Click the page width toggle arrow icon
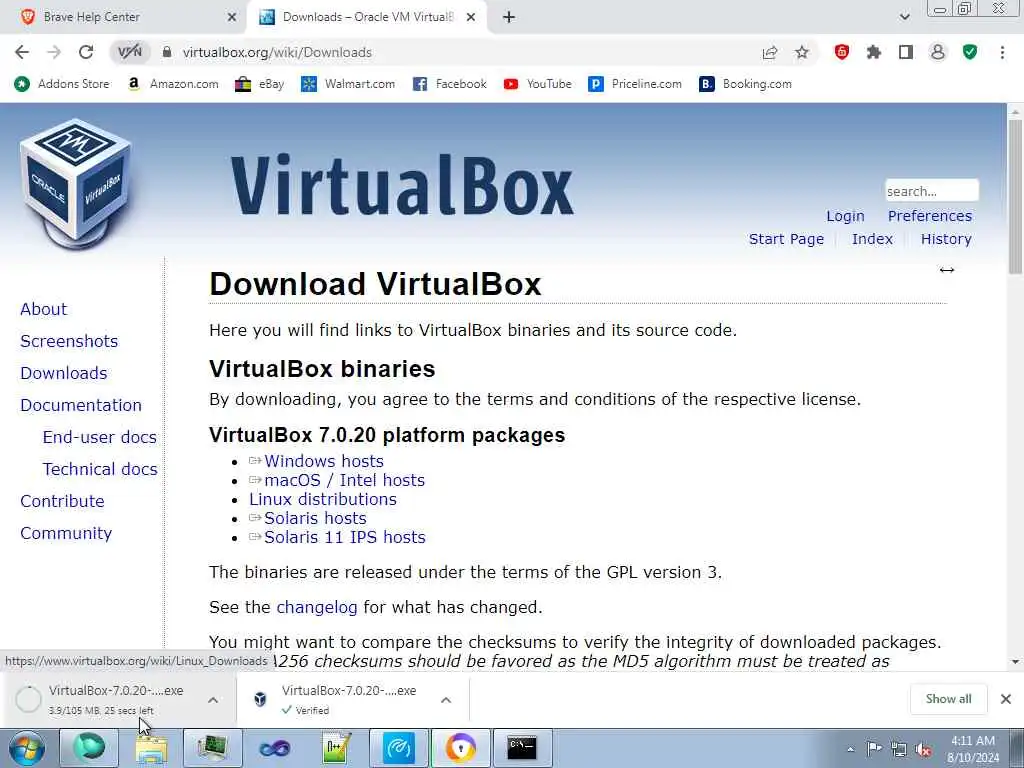 [x=947, y=270]
